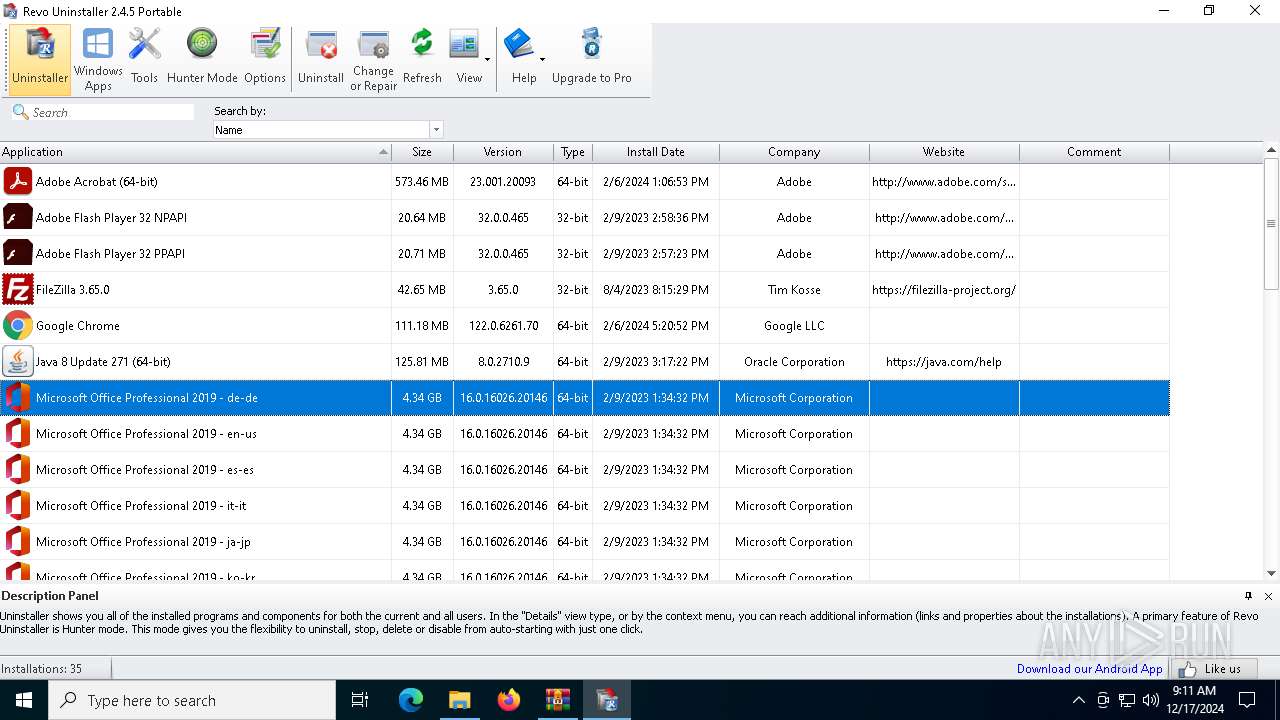Select Office Professional 2019 ja-jp icon
The image size is (1280, 720).
(17, 541)
